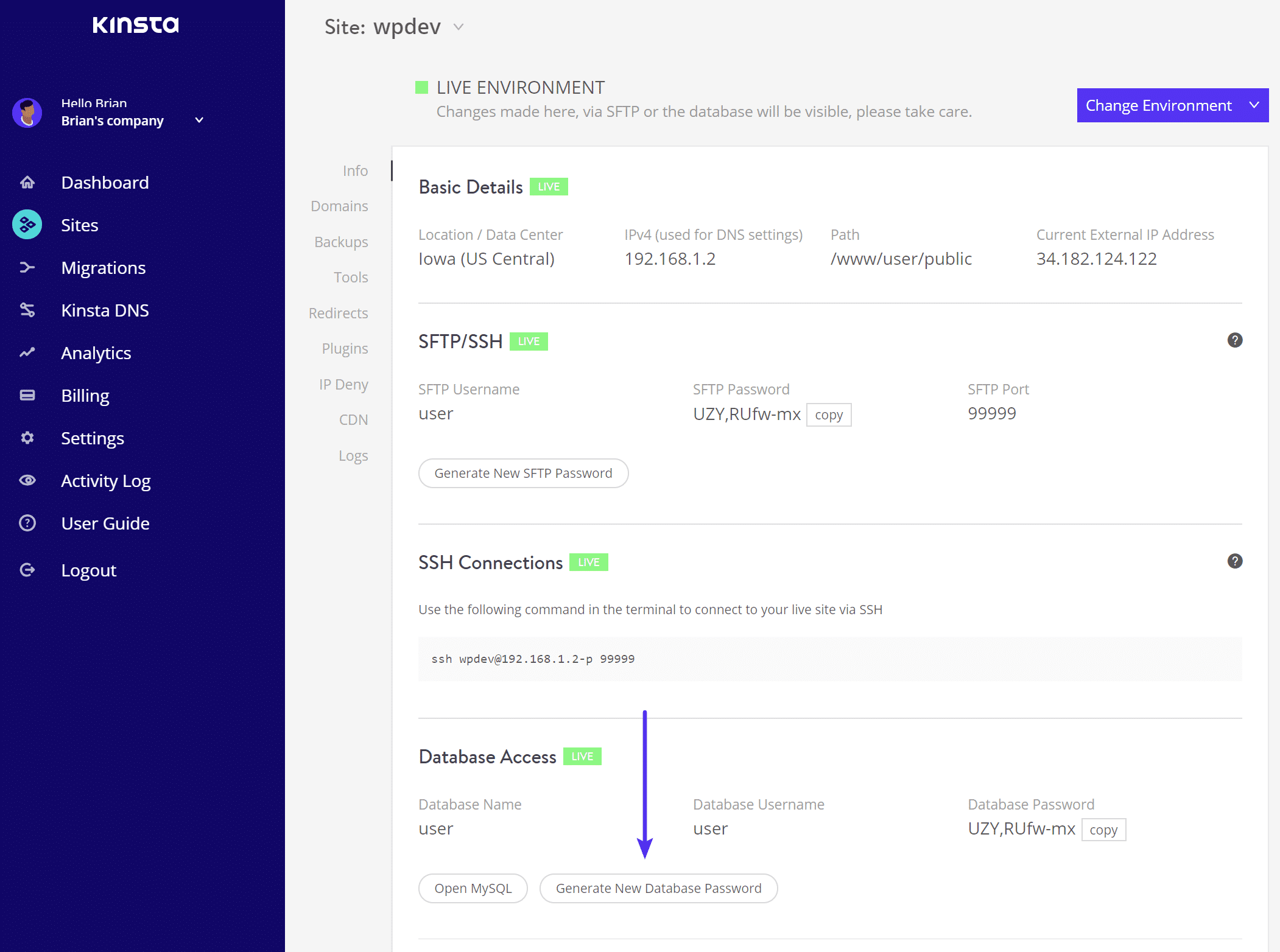Open Activity Log via the eye icon
This screenshot has width=1280, height=952.
27,480
